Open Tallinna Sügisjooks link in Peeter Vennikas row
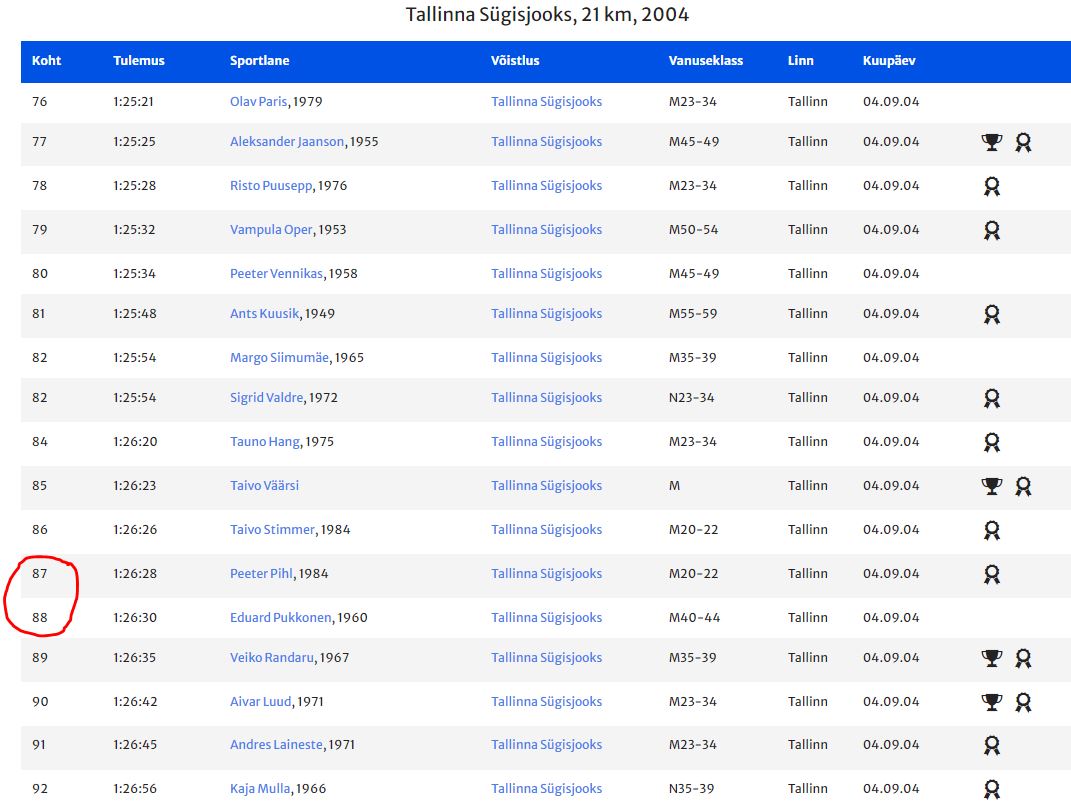This screenshot has height=803, width=1071. 546,273
